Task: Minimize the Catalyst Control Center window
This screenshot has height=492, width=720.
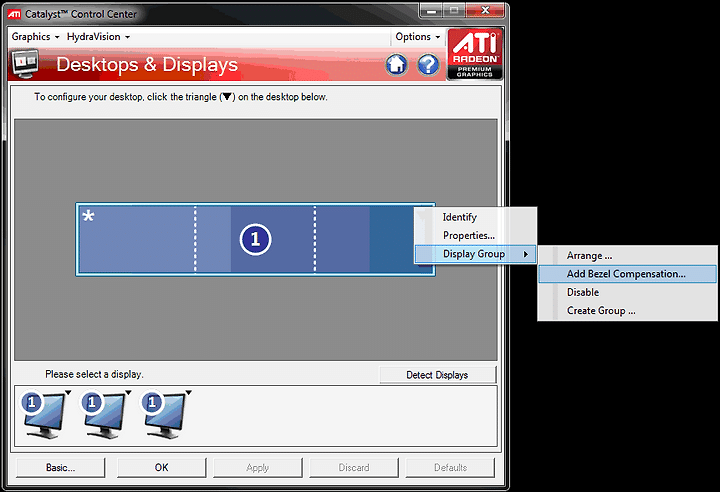Action: pyautogui.click(x=431, y=11)
